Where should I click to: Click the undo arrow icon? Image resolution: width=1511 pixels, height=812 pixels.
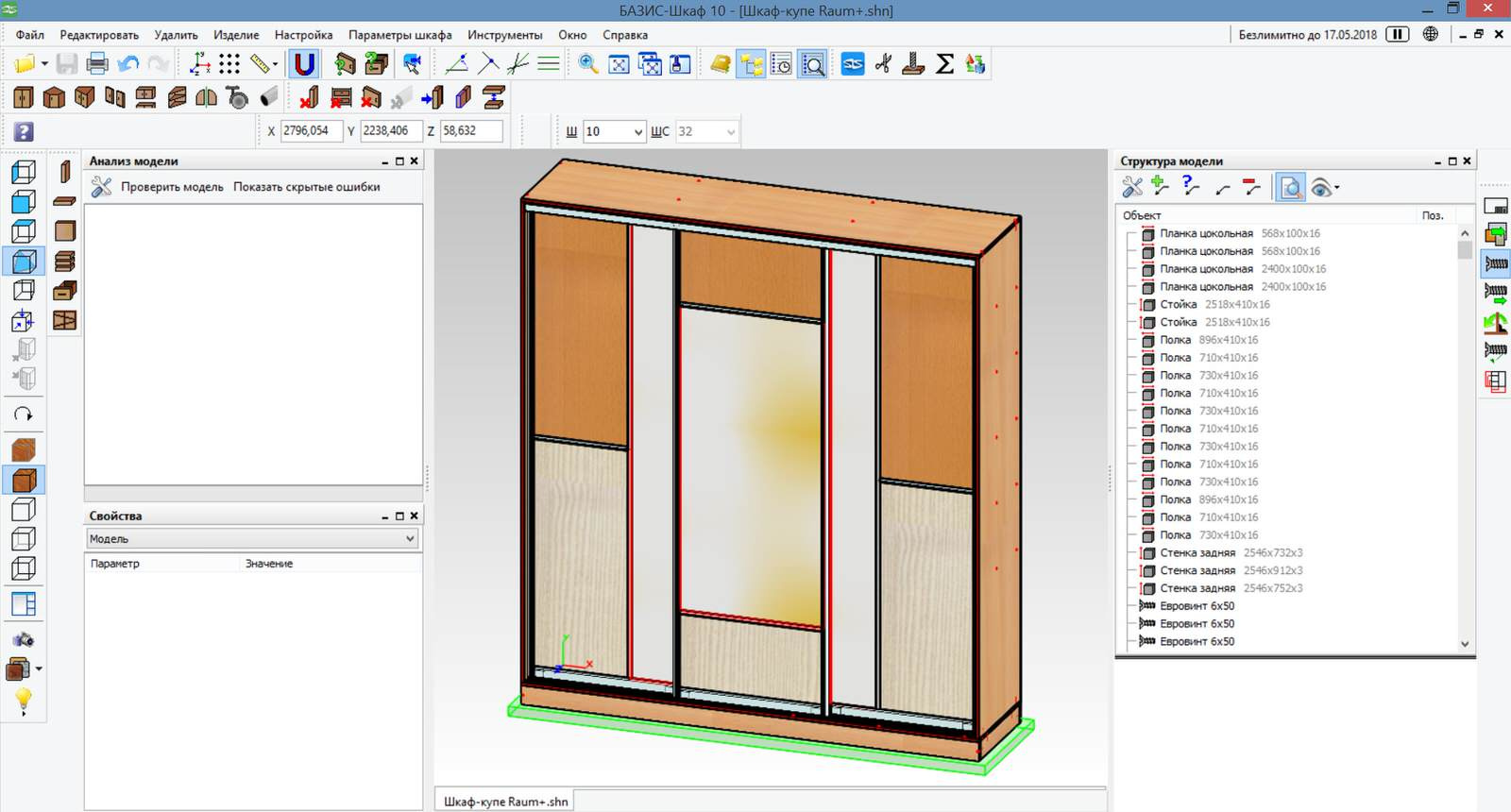point(128,64)
